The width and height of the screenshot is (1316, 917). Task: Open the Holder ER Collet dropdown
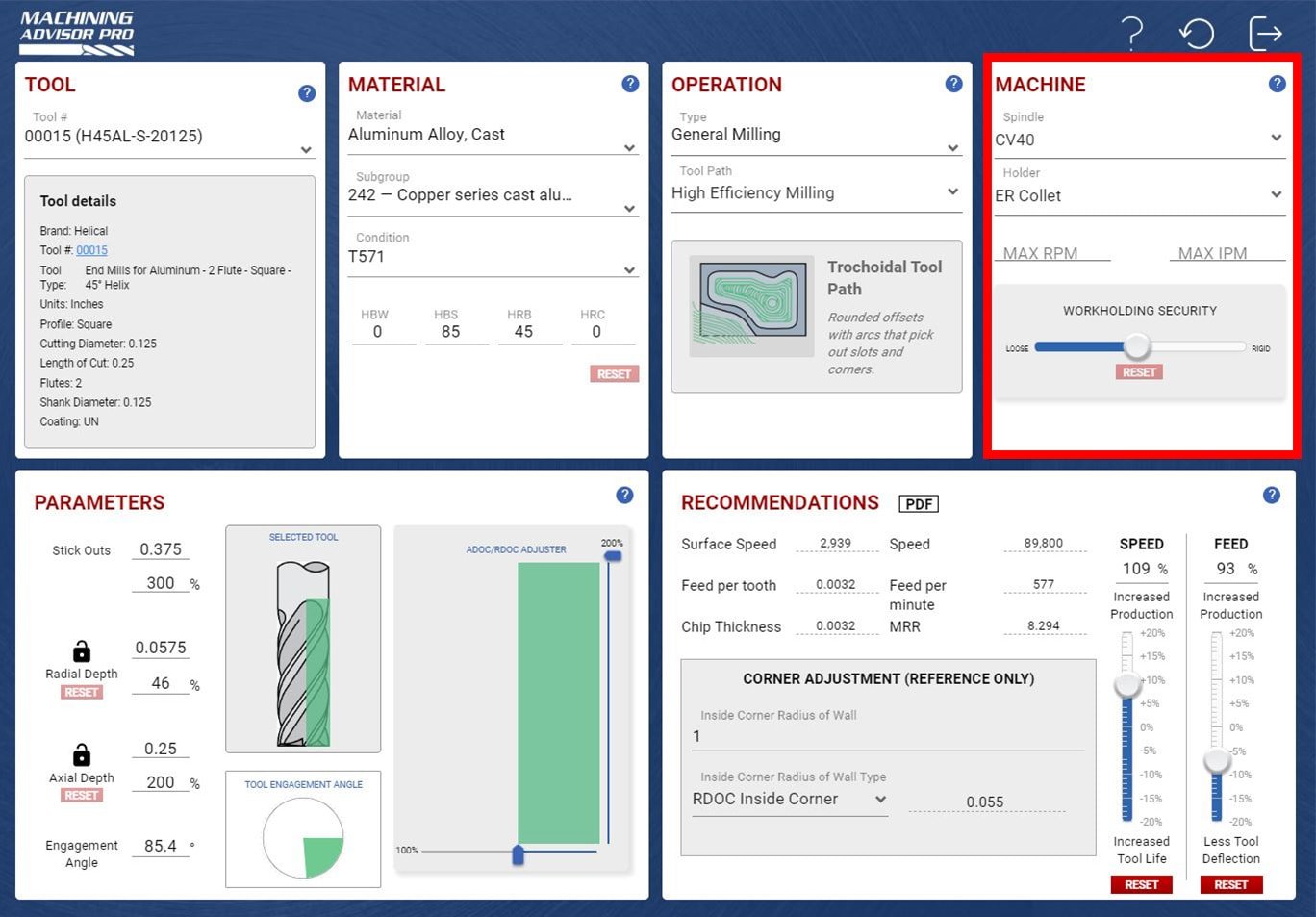pyautogui.click(x=1140, y=196)
